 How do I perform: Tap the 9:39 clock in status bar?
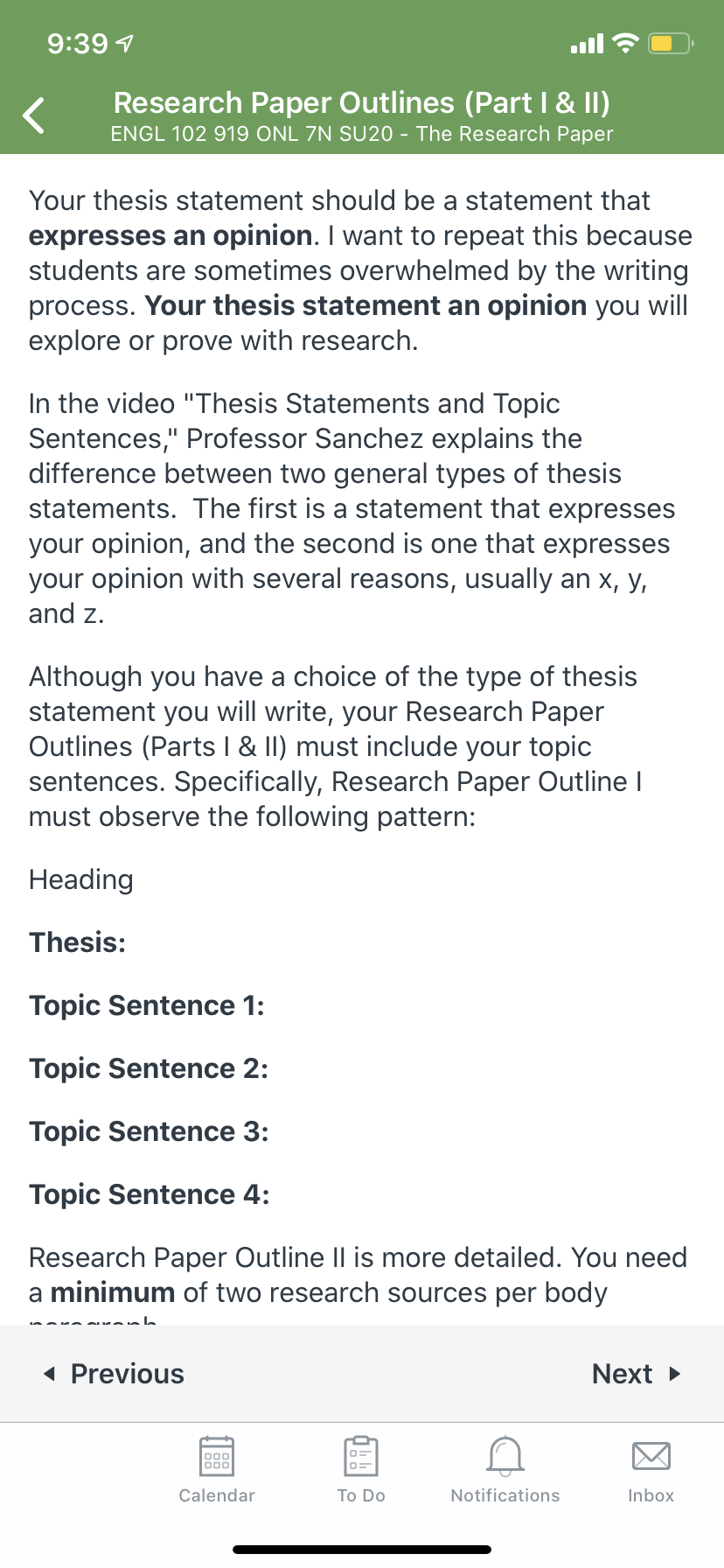click(78, 43)
